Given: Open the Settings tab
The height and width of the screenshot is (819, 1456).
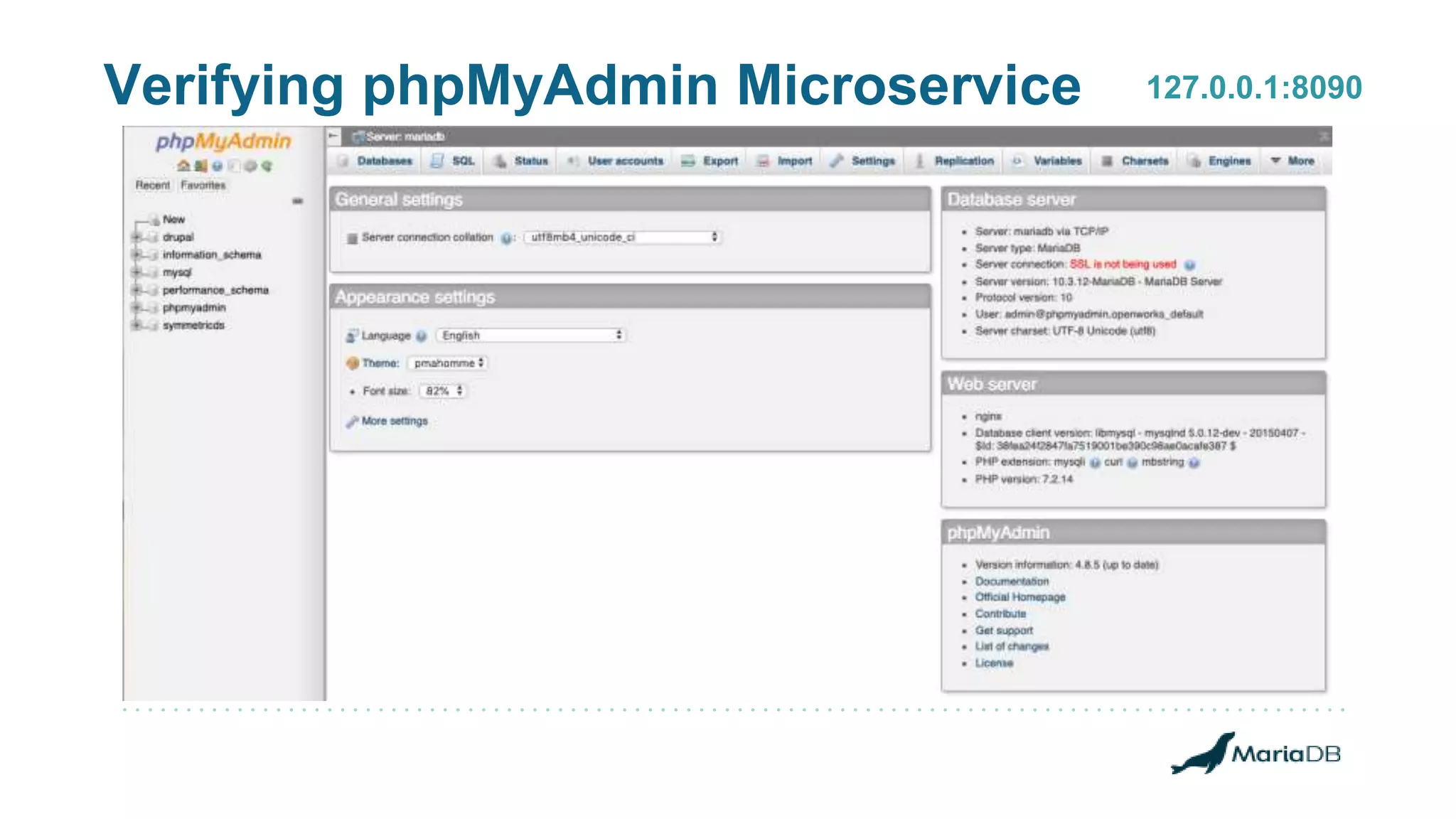Looking at the screenshot, I should click(863, 161).
